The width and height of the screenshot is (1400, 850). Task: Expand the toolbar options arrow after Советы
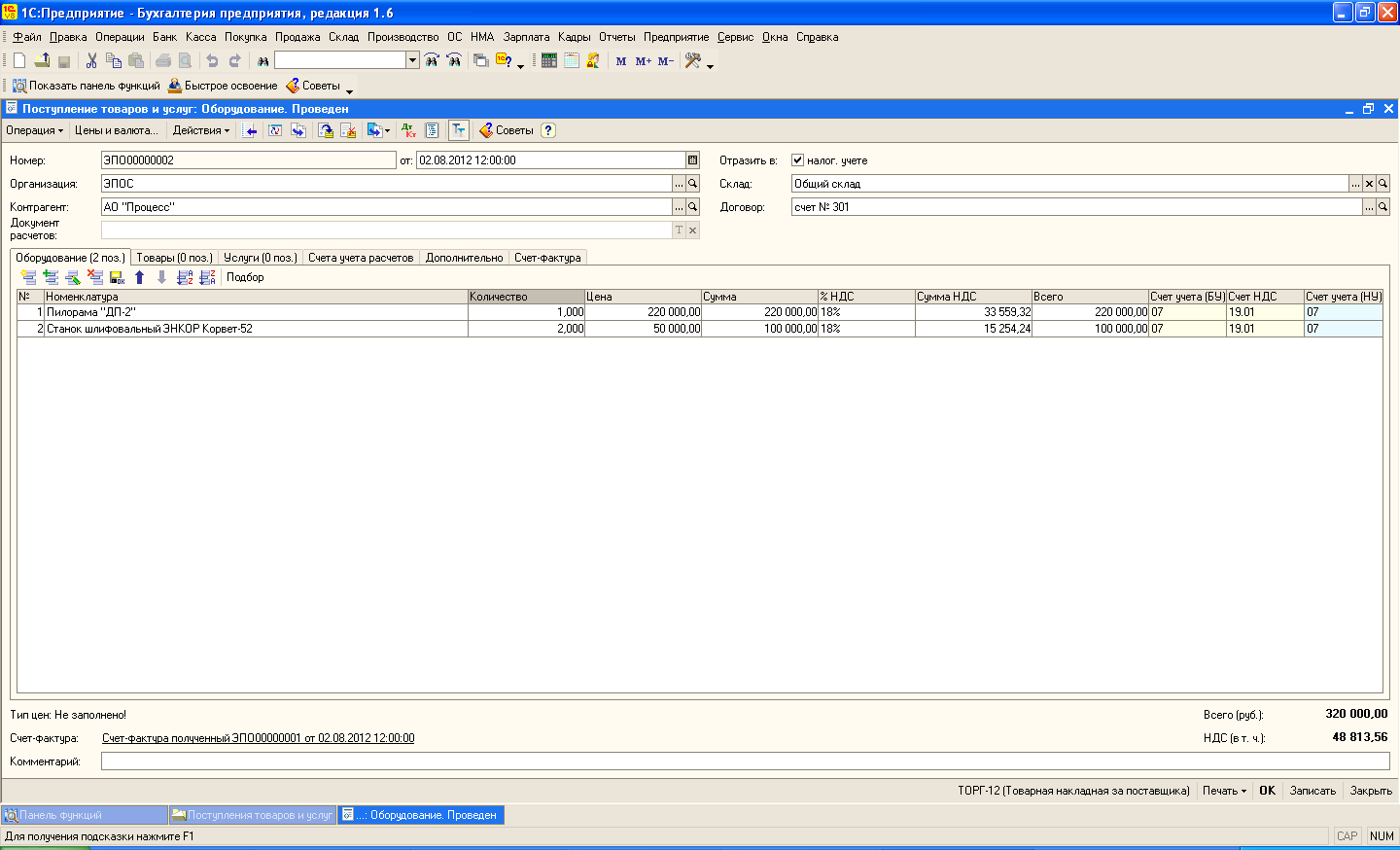(x=349, y=90)
